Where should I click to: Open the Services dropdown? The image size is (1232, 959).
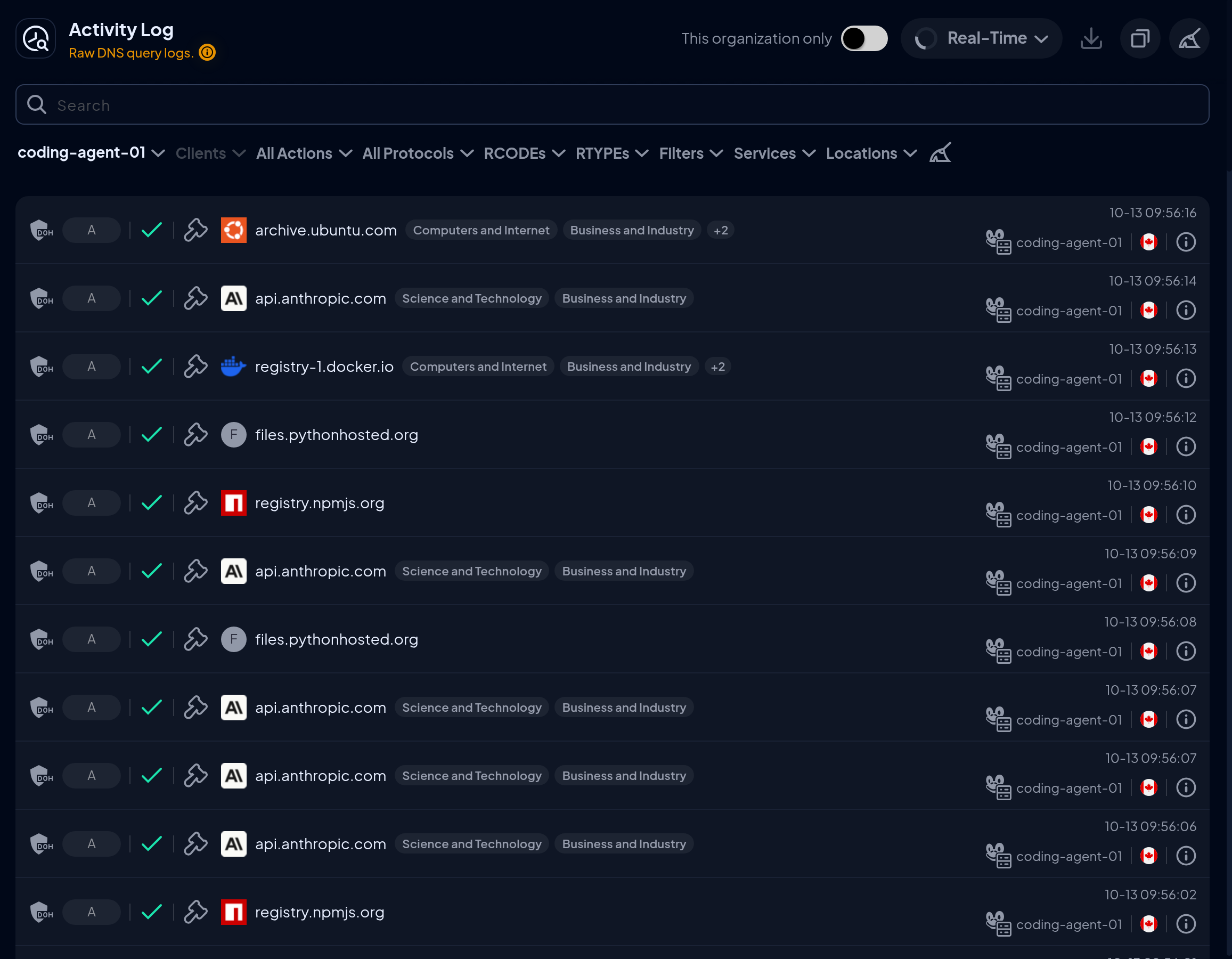click(774, 153)
